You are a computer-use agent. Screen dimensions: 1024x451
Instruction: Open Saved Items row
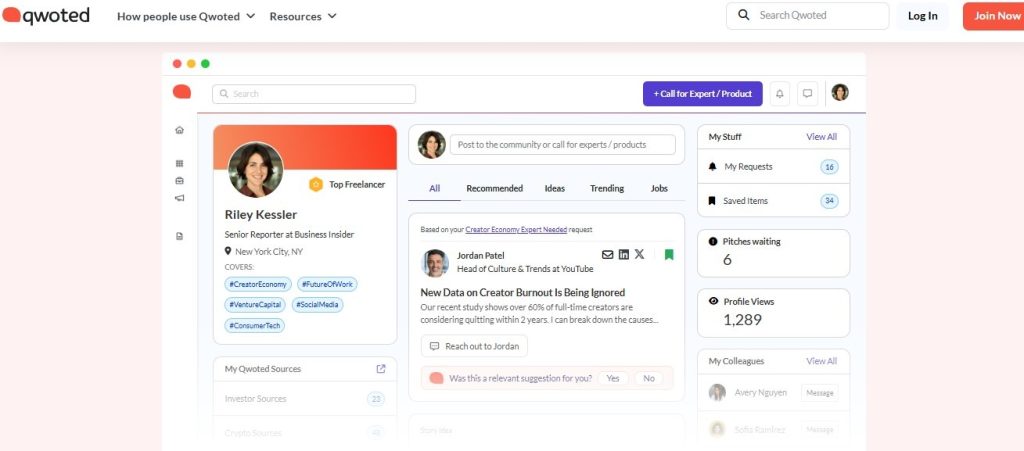point(774,201)
